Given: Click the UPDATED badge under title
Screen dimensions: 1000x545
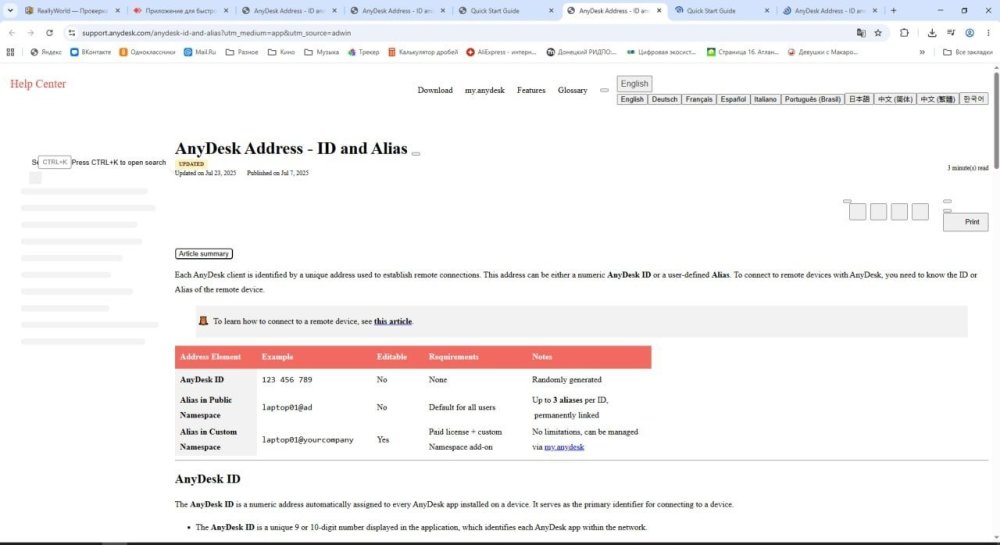Looking at the screenshot, I should coord(191,164).
